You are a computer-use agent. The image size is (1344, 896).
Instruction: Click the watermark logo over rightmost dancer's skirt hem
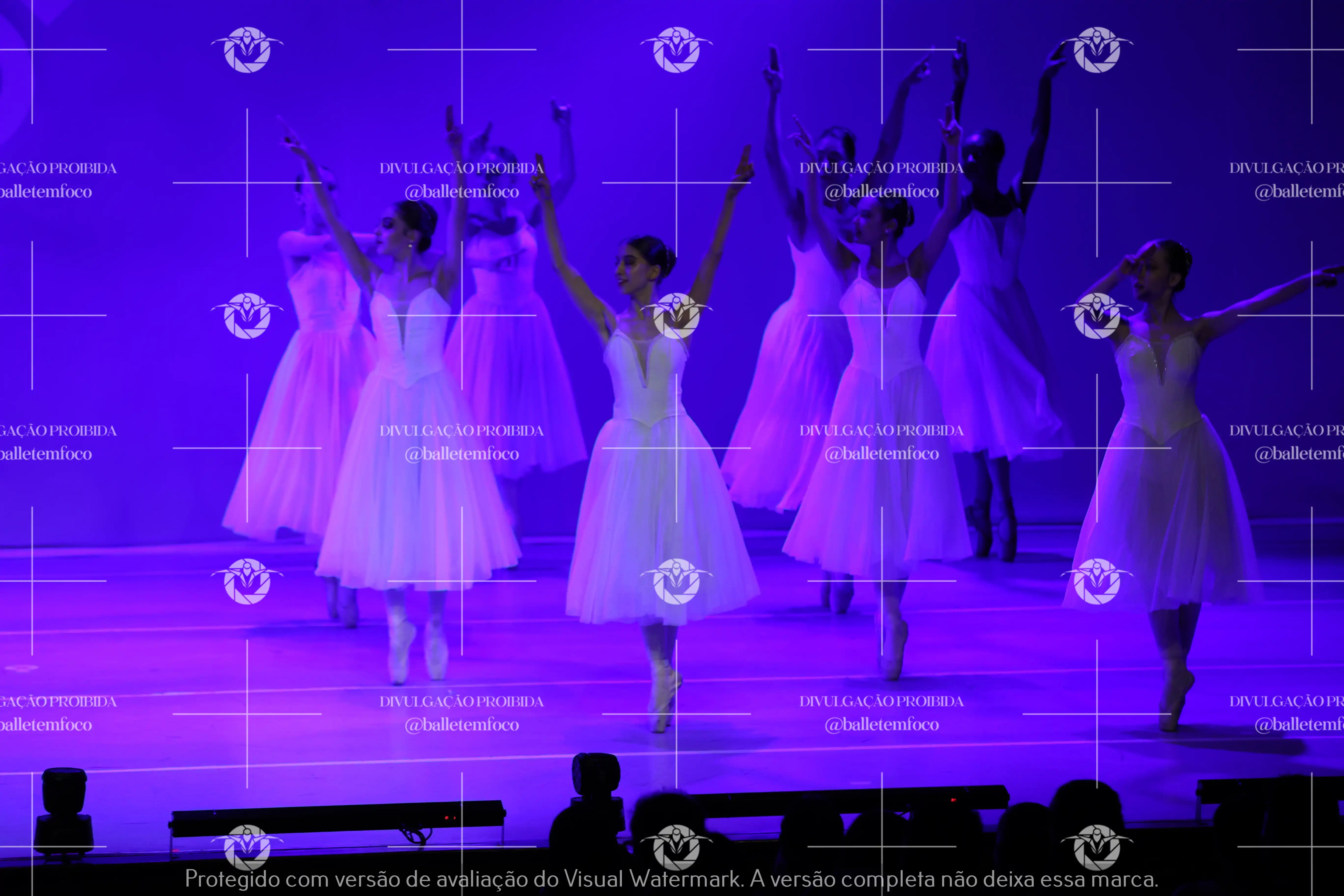[1097, 581]
